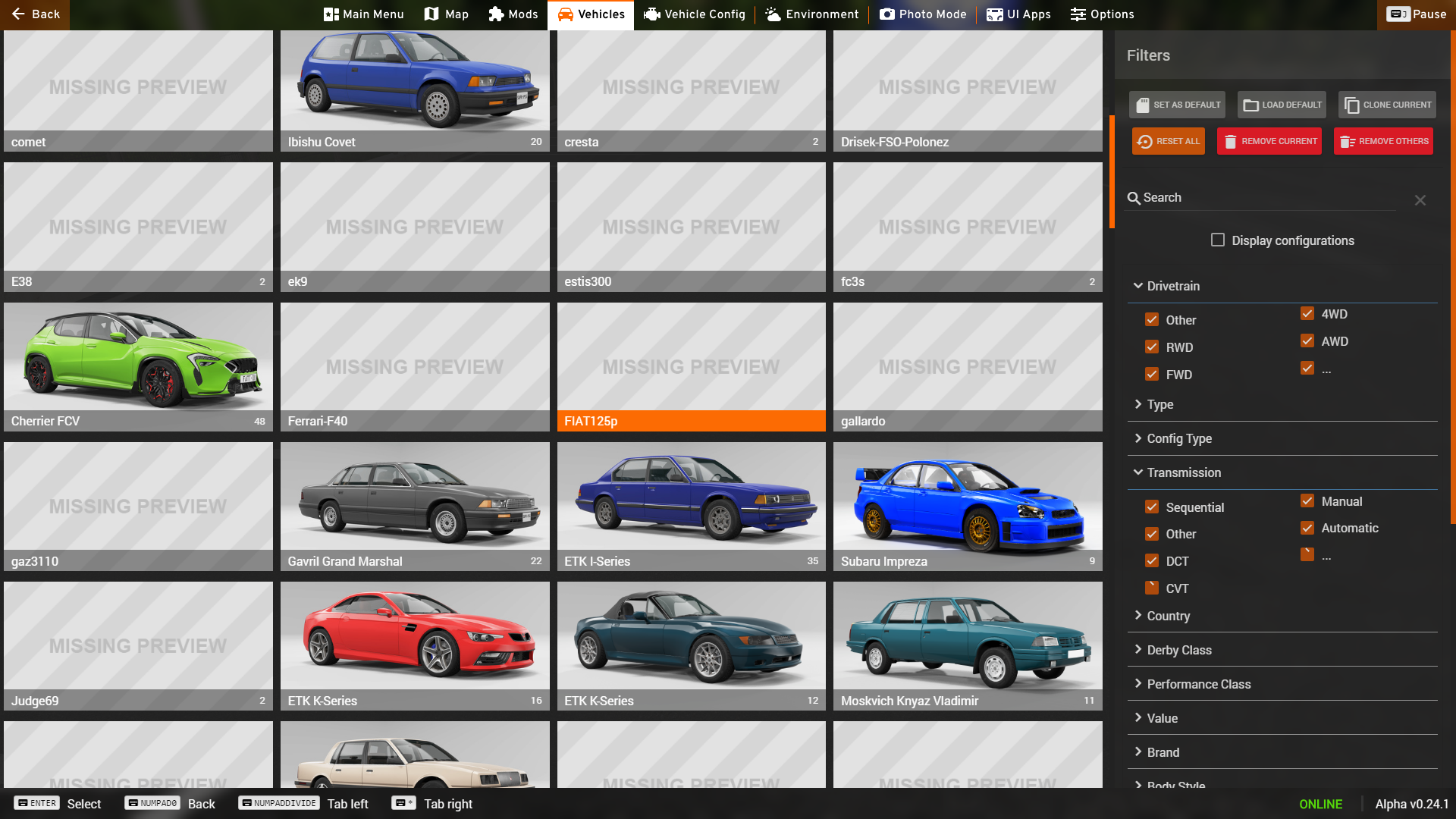This screenshot has width=1456, height=819.
Task: Open the UI Apps tab
Action: pyautogui.click(x=1018, y=14)
